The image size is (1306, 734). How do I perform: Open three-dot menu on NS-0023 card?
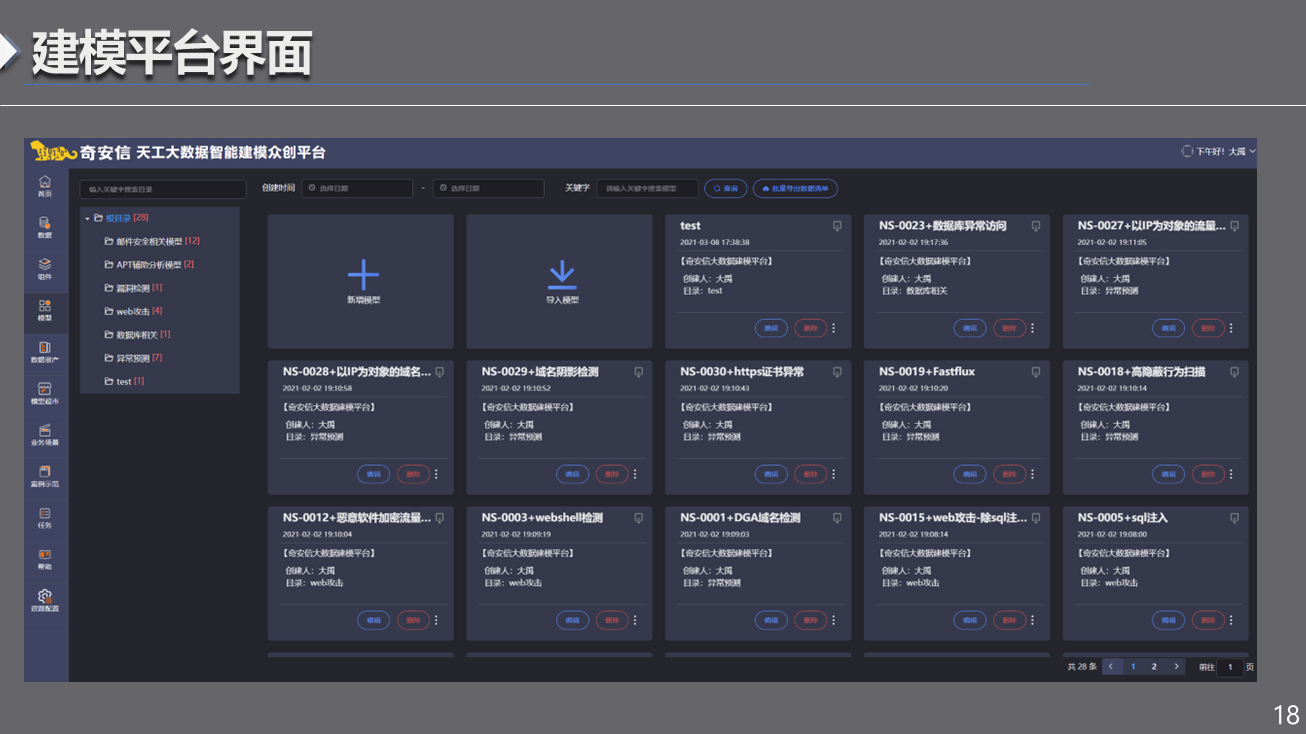(x=1033, y=328)
